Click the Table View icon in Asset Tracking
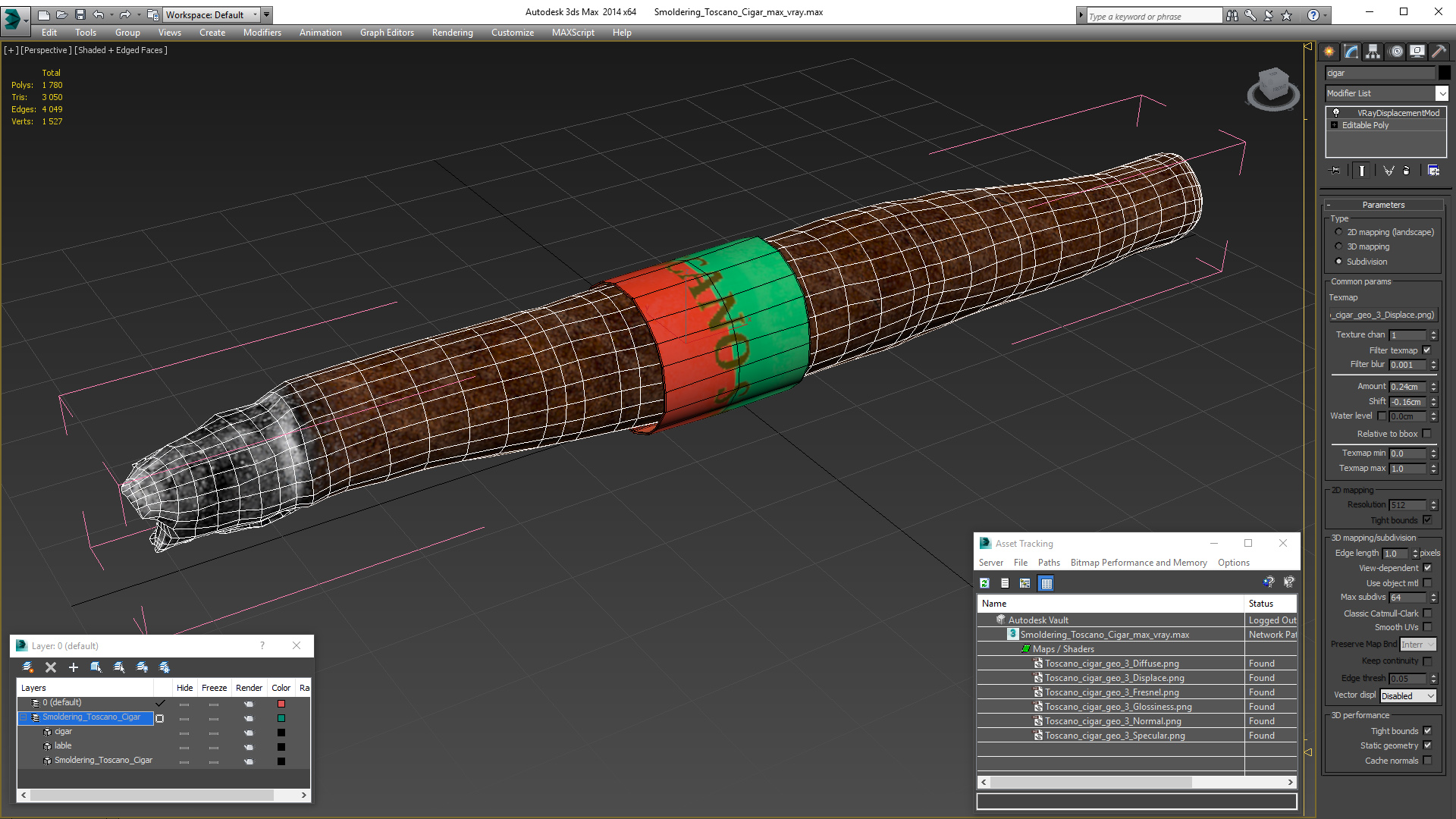Viewport: 1456px width, 819px height. (x=1046, y=583)
